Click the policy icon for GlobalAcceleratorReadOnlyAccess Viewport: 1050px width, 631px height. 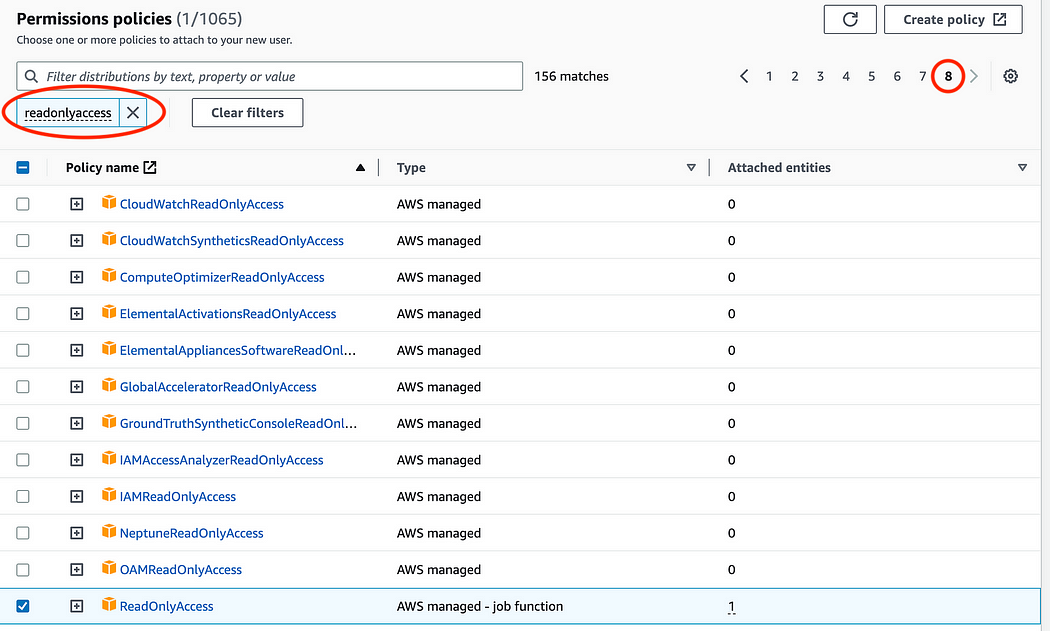[108, 386]
